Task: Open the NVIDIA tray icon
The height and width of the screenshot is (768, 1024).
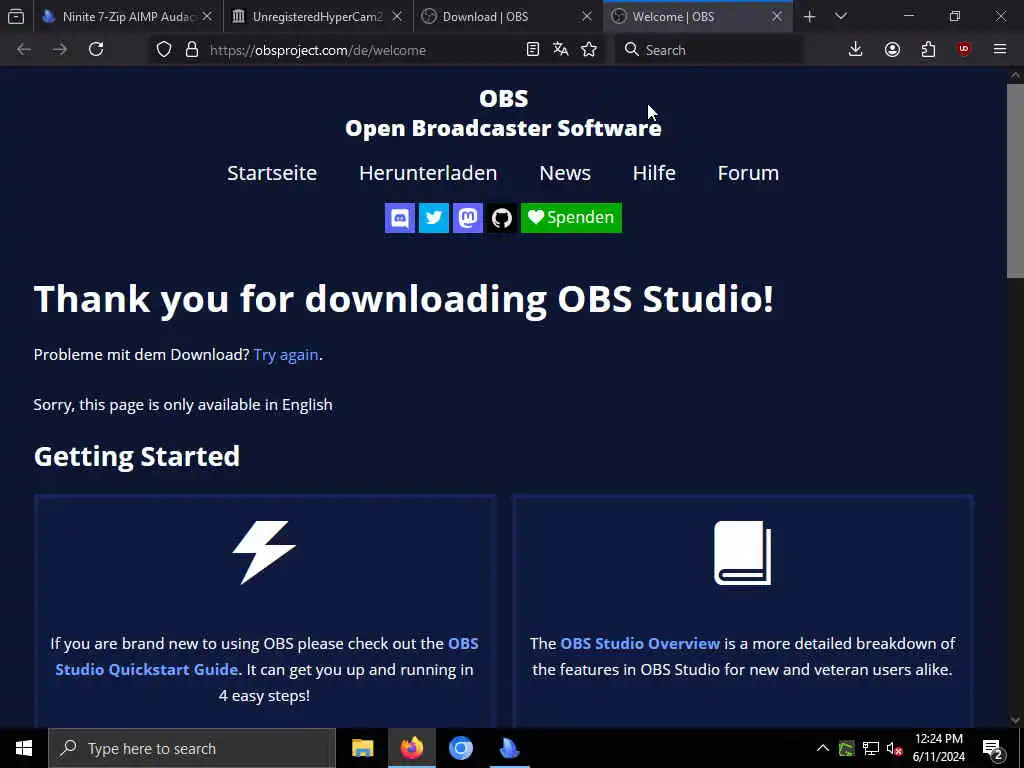Action: [846, 748]
